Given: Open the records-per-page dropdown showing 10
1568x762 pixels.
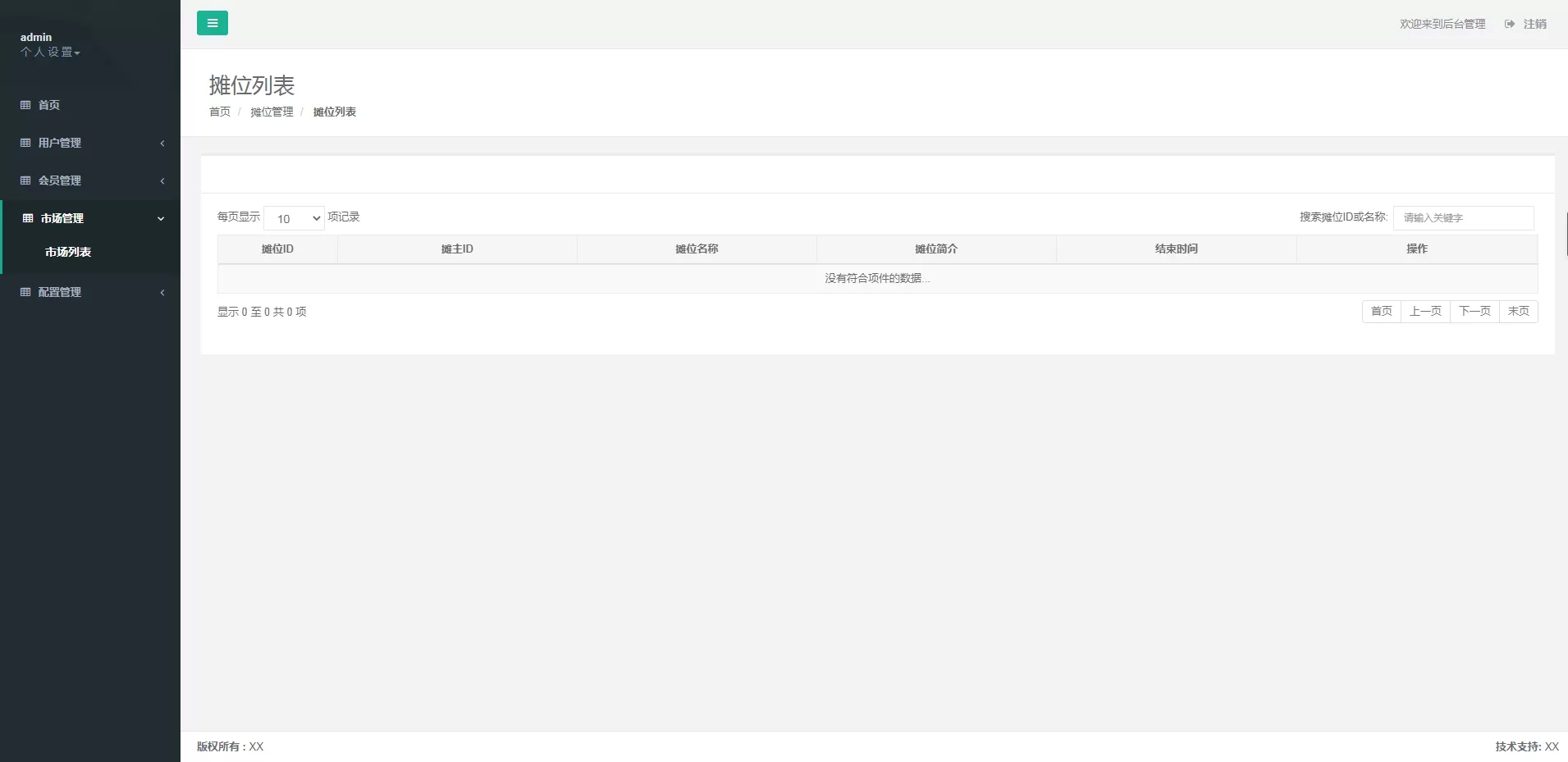Looking at the screenshot, I should coord(295,218).
